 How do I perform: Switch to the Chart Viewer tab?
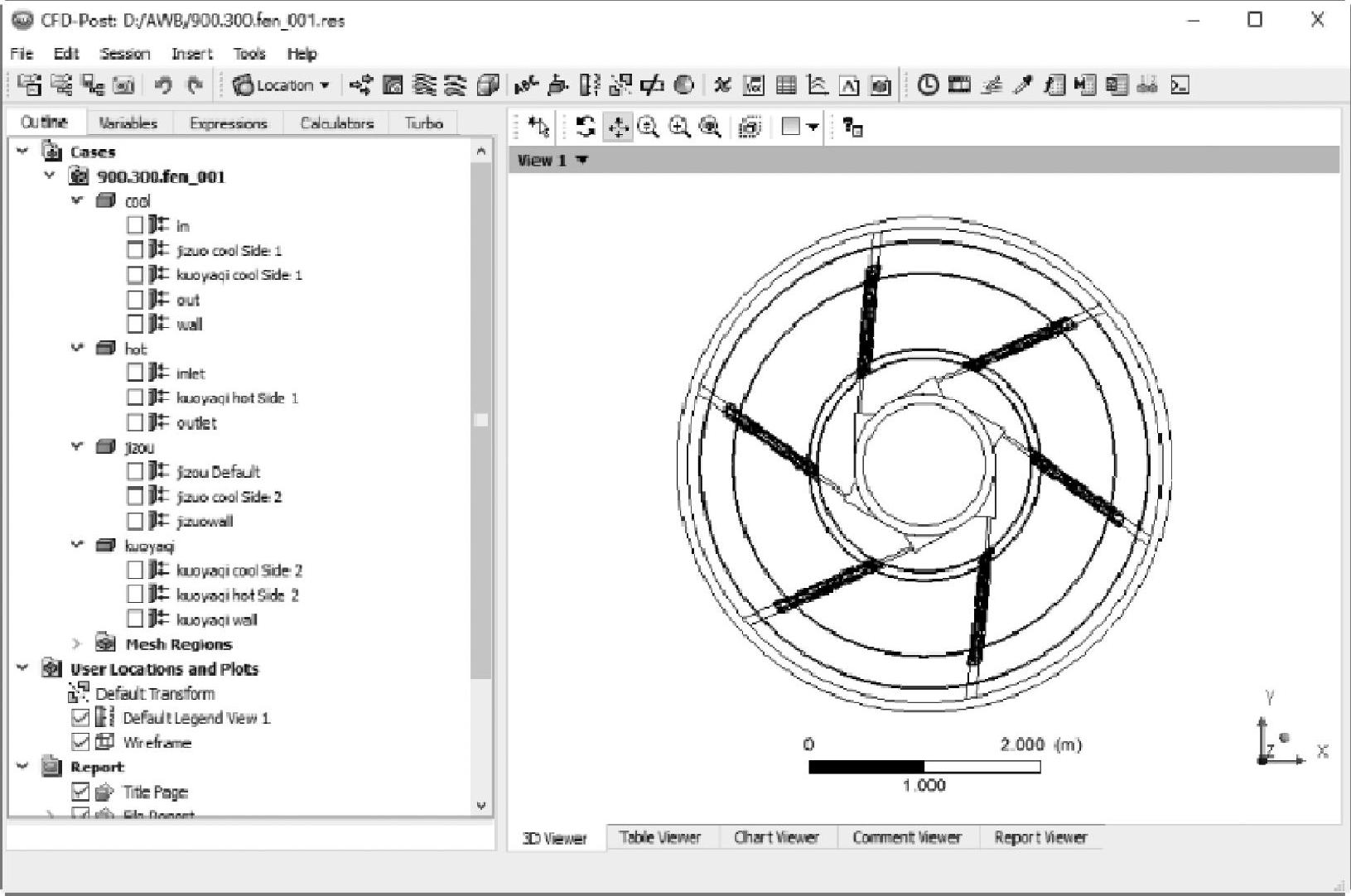tap(776, 838)
